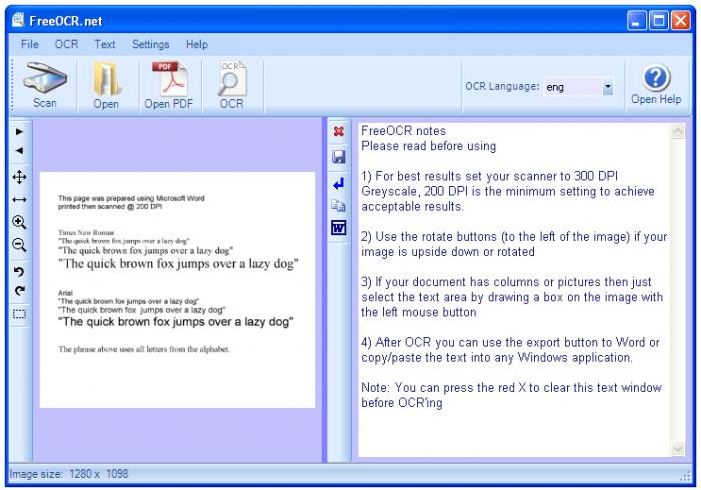Open the File menu
The image size is (701, 490).
point(30,44)
